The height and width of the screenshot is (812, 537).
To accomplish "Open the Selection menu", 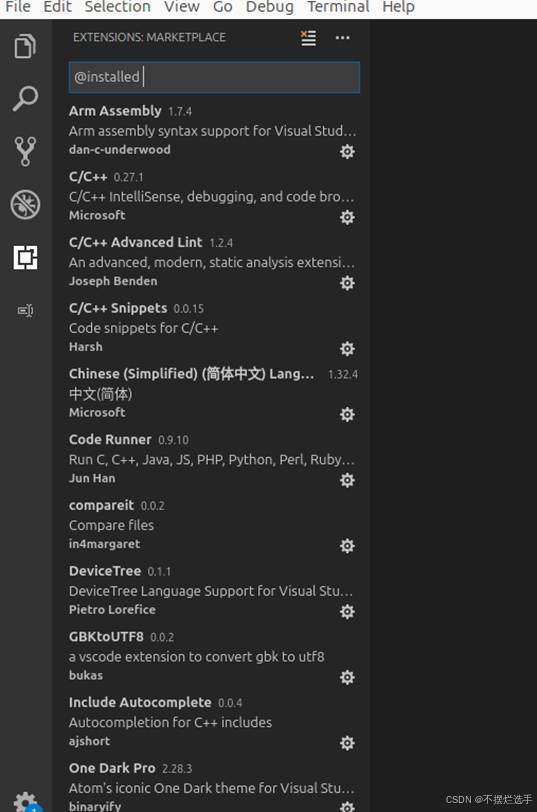I will (118, 7).
